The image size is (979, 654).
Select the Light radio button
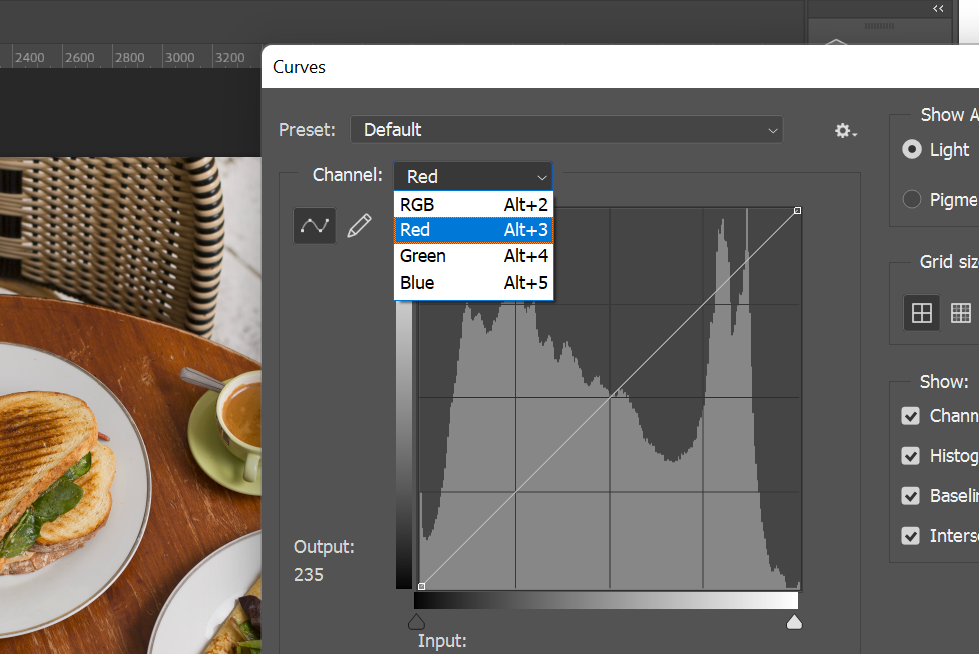pyautogui.click(x=912, y=149)
